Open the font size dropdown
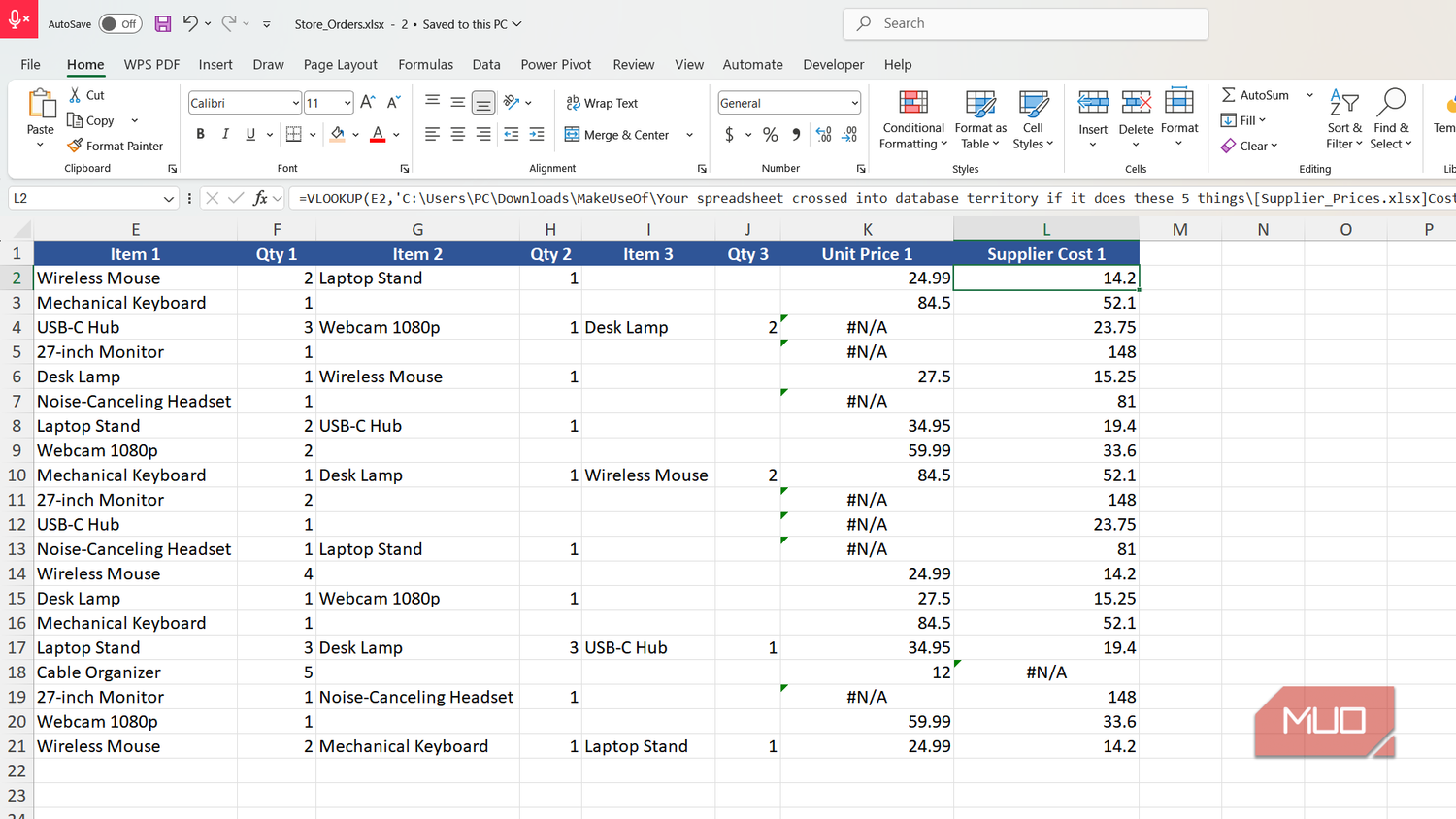The image size is (1456, 819). pos(347,103)
